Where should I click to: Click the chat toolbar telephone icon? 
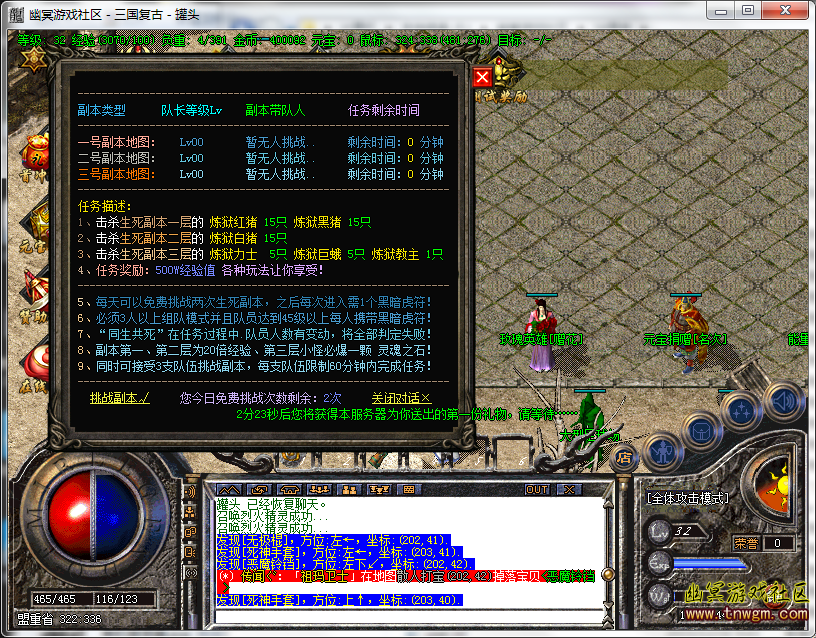pos(289,490)
